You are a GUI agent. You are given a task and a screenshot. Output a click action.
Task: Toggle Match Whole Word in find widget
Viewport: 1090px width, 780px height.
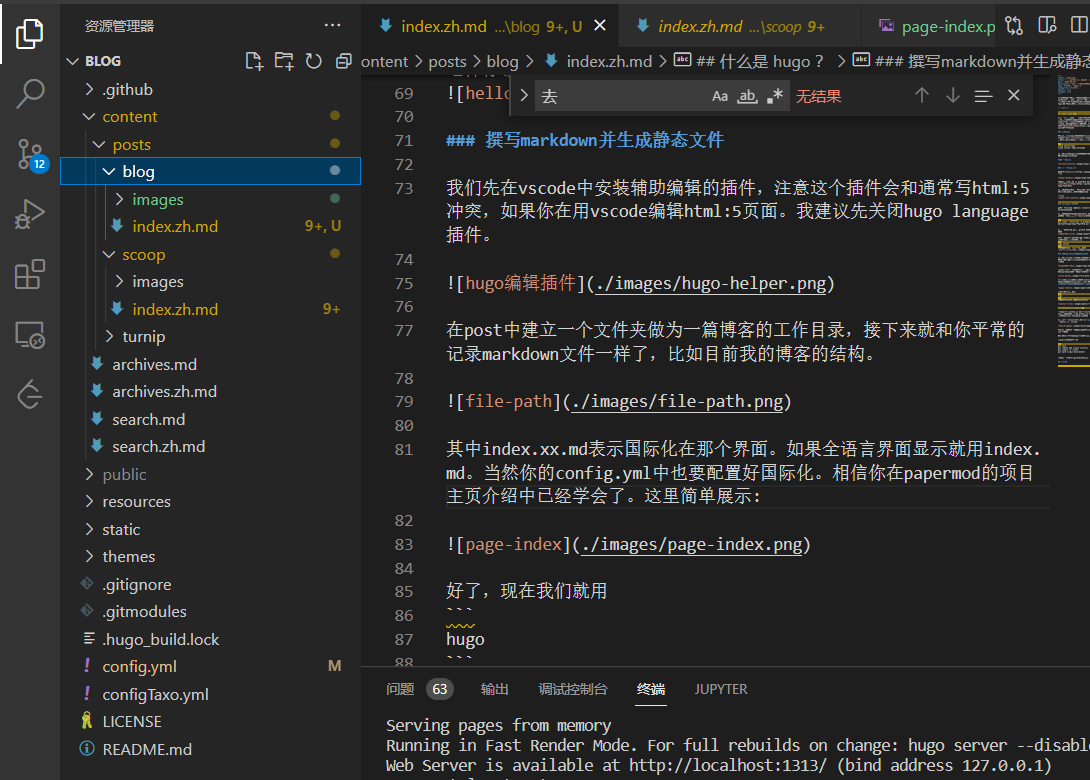point(747,96)
